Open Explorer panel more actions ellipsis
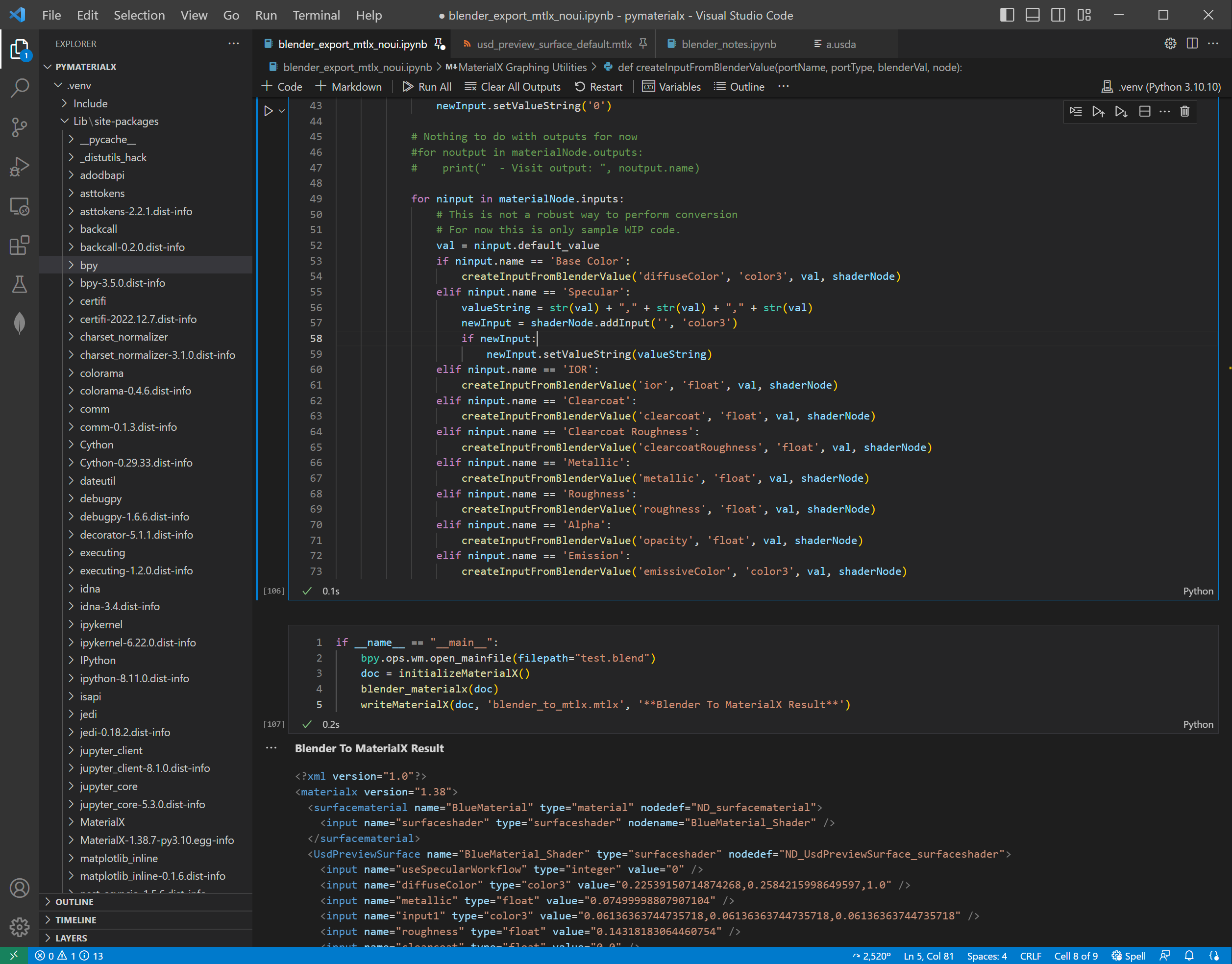The image size is (1232, 964). (x=234, y=44)
